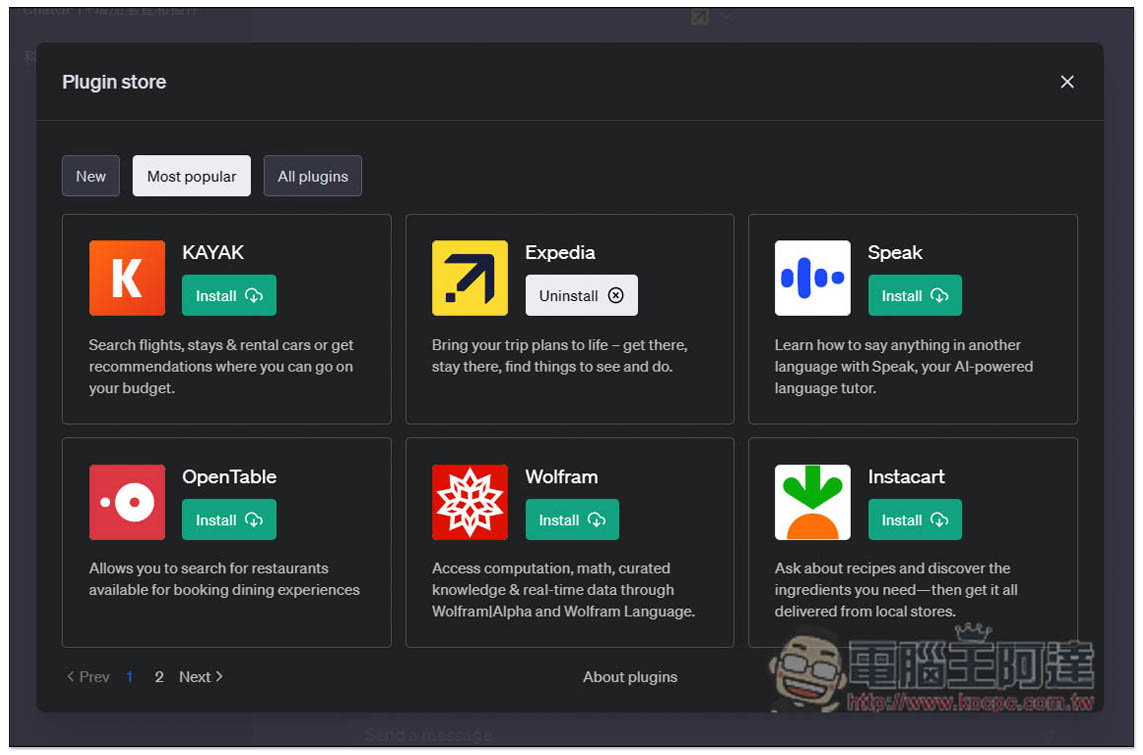Open the About plugins link

click(x=630, y=677)
